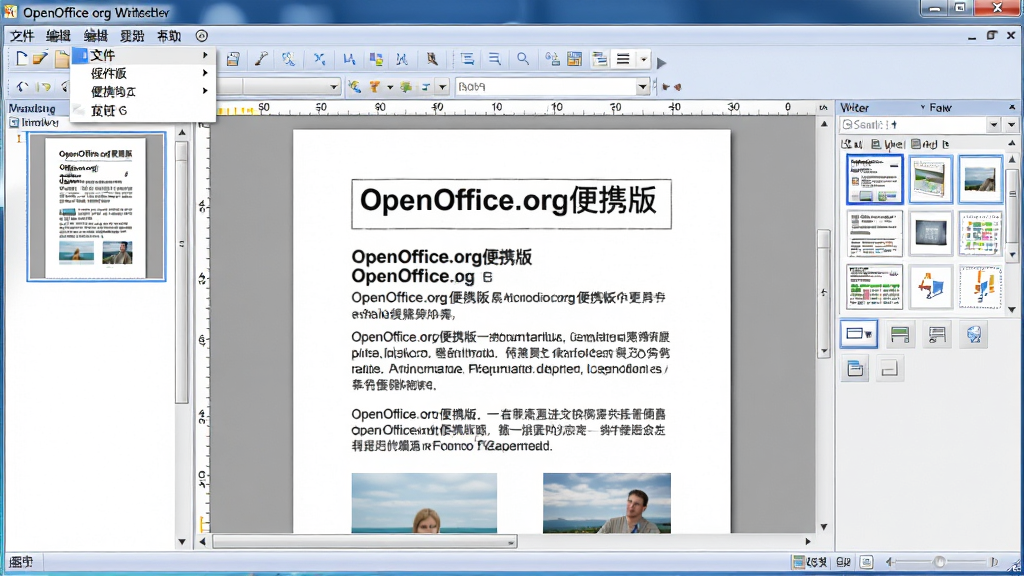Switch to the first tab above the sidebar gallery
1024x576 pixels.
[x=852, y=144]
